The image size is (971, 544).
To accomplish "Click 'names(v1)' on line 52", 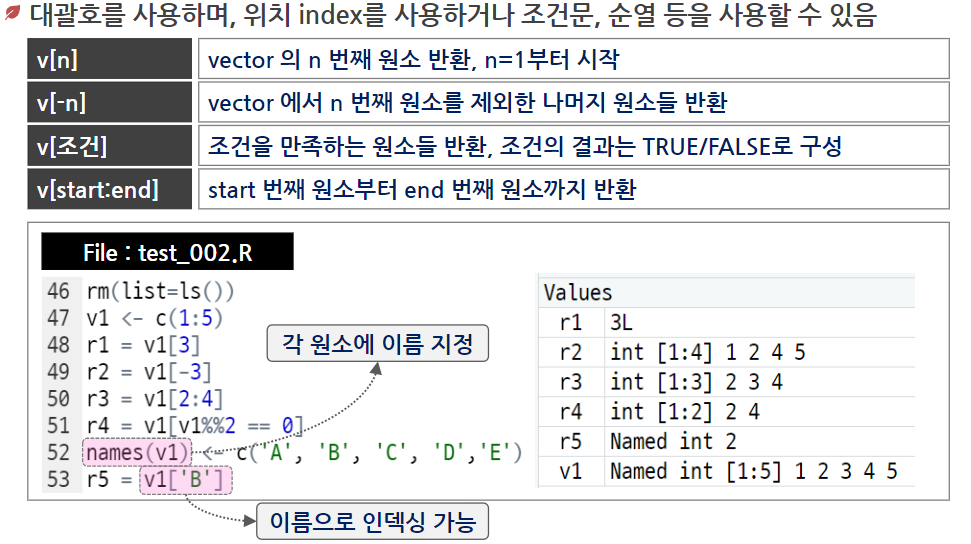I will coord(137,452).
